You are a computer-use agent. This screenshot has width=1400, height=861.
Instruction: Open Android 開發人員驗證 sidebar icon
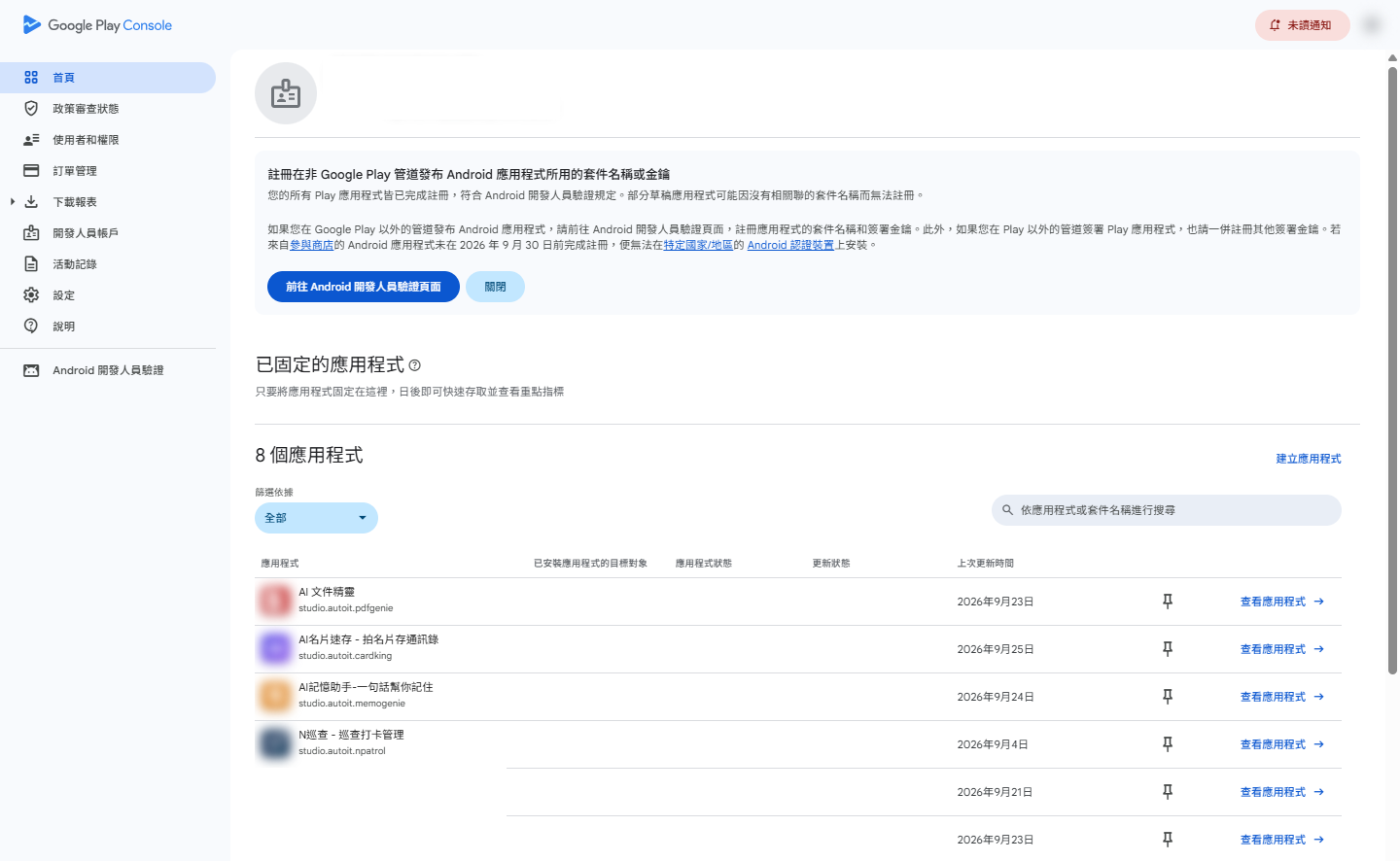click(x=31, y=370)
